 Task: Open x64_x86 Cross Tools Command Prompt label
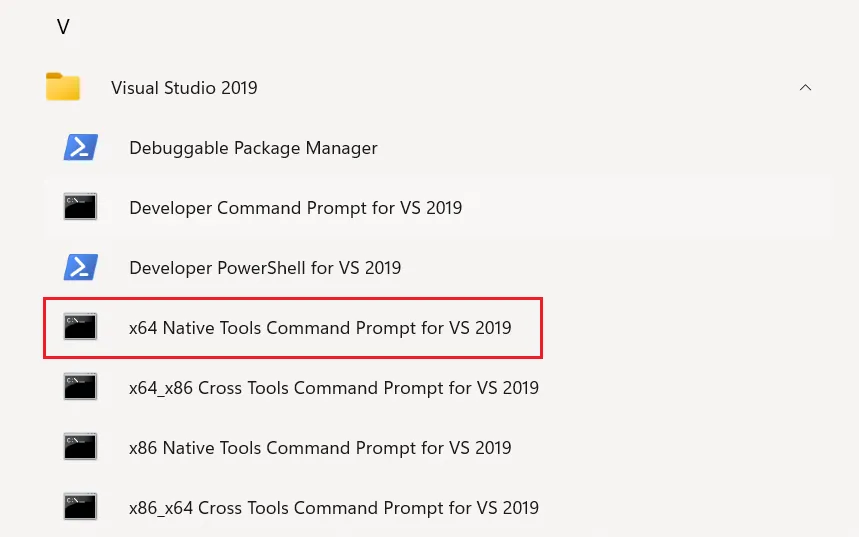tap(334, 388)
